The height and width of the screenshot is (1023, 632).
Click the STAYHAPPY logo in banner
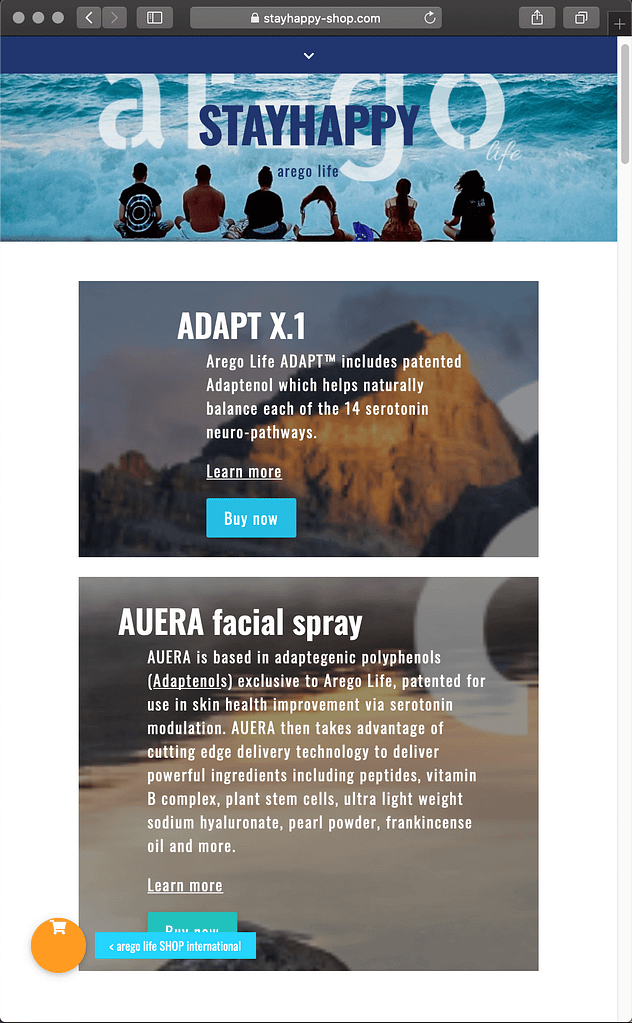(308, 125)
